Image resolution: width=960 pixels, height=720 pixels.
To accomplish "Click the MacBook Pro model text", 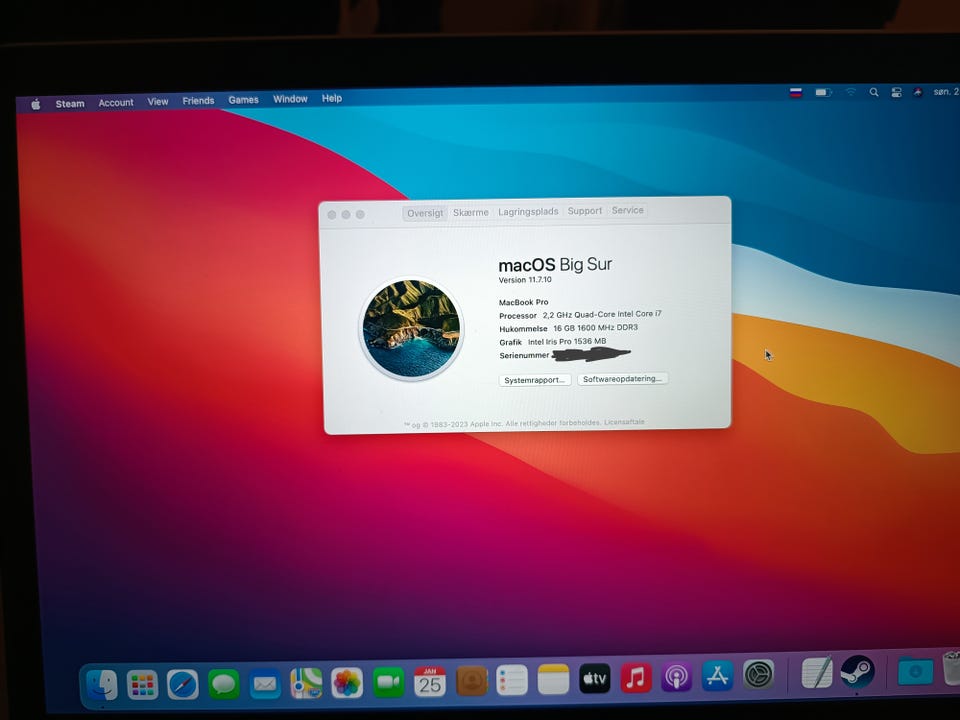I will click(x=523, y=302).
